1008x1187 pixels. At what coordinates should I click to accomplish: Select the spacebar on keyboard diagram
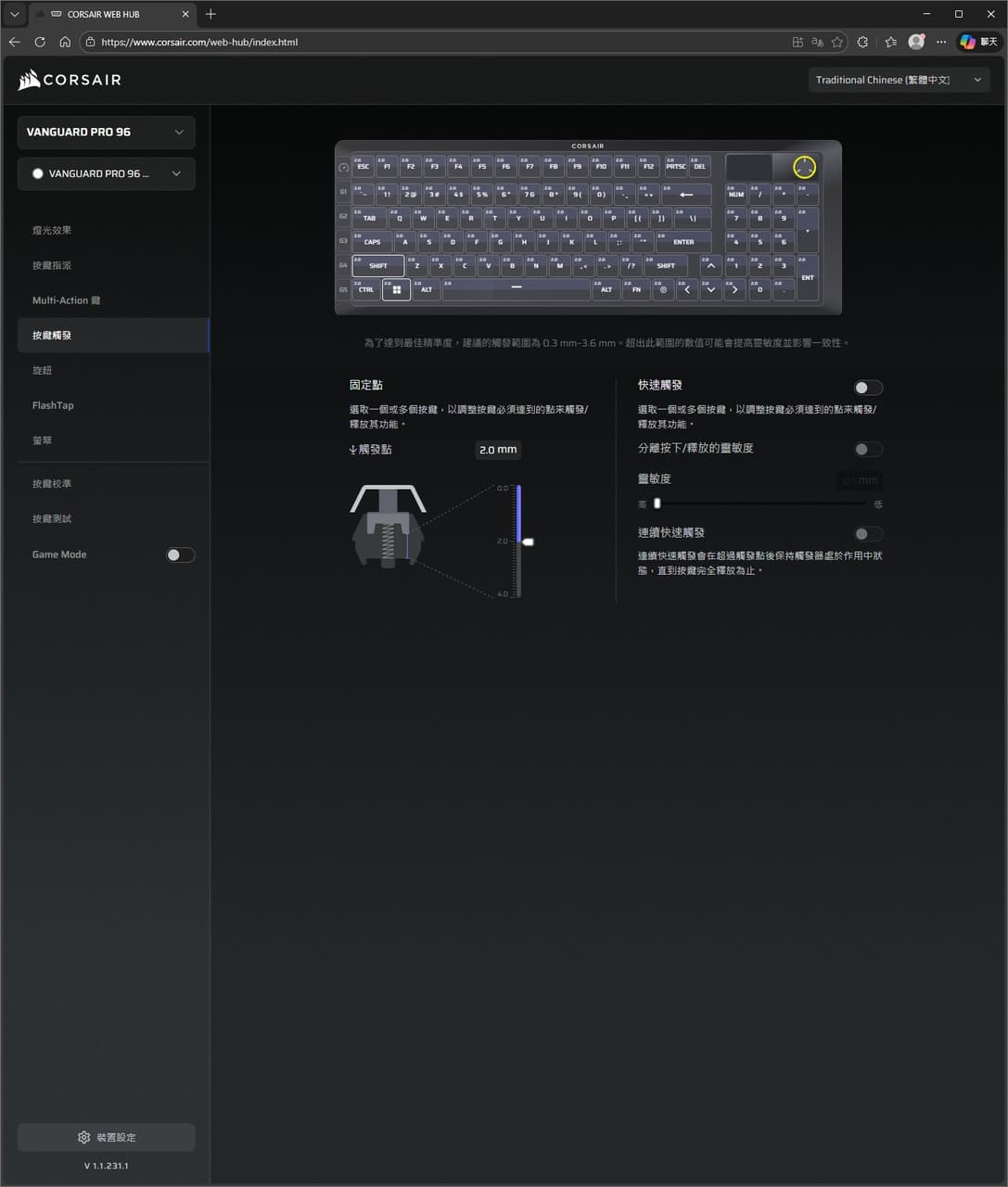point(517,289)
